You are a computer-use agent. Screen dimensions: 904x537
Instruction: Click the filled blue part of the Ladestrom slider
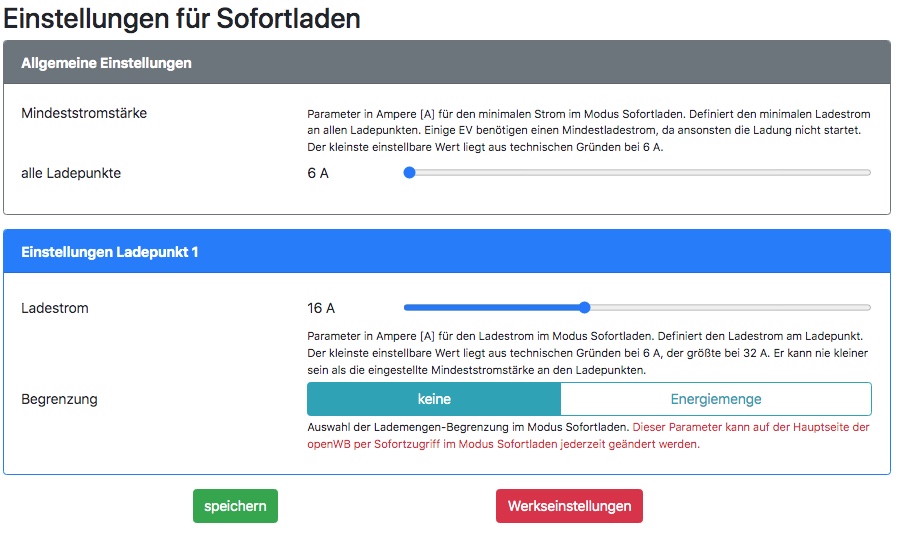click(x=490, y=308)
